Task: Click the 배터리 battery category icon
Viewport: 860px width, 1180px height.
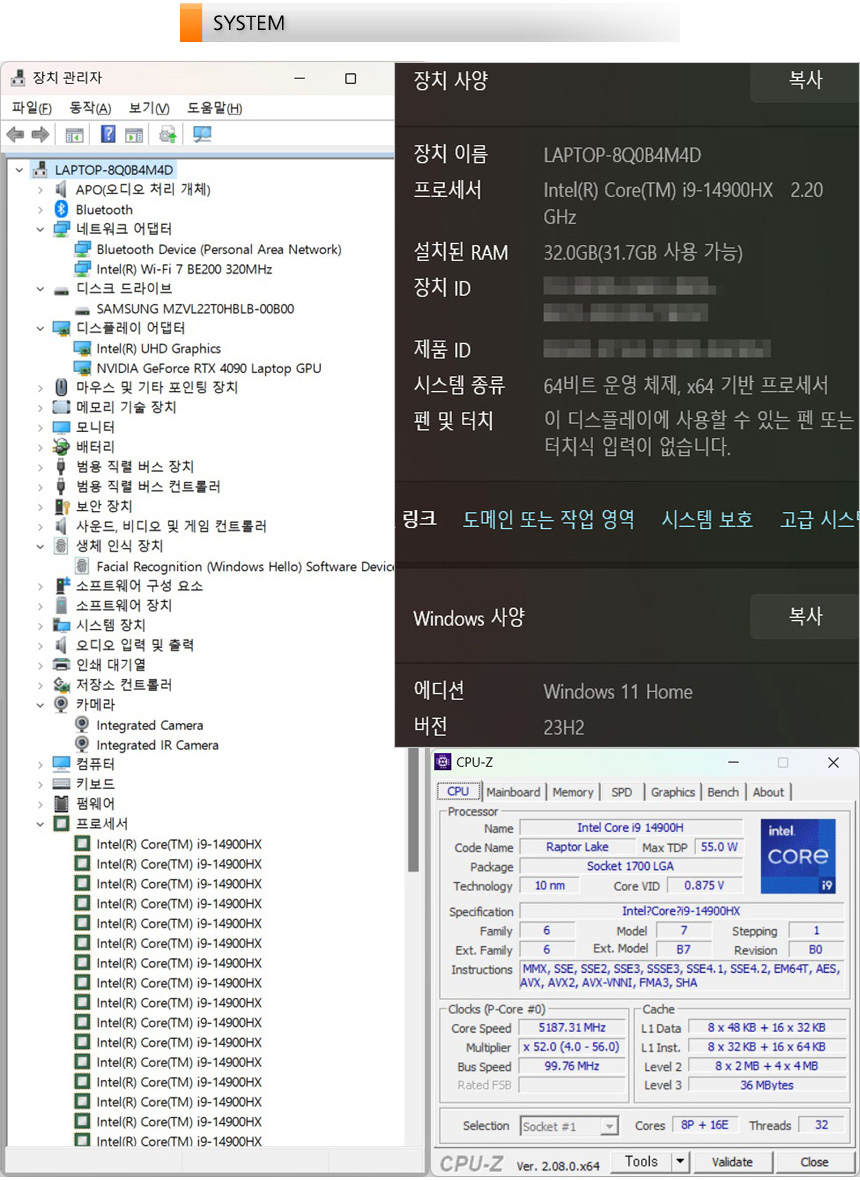Action: (x=61, y=447)
